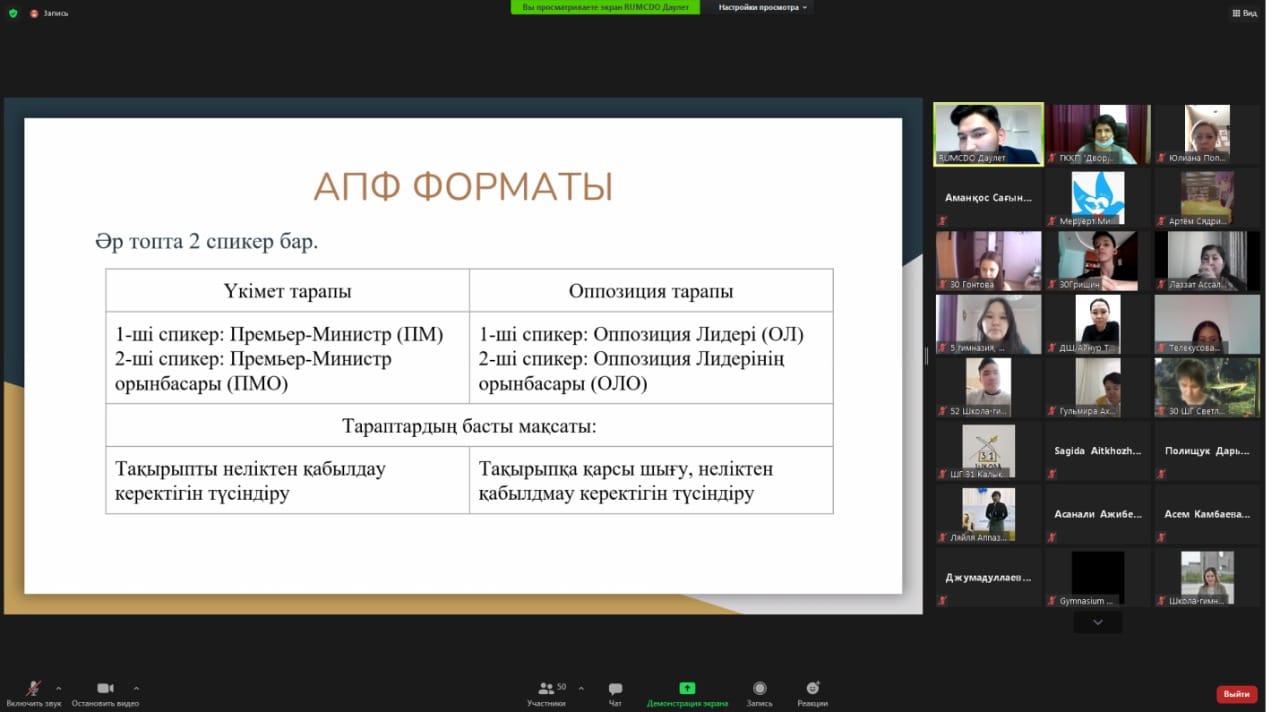
Task: Select the RUMCDO Даулет video thumbnail
Action: tap(988, 134)
